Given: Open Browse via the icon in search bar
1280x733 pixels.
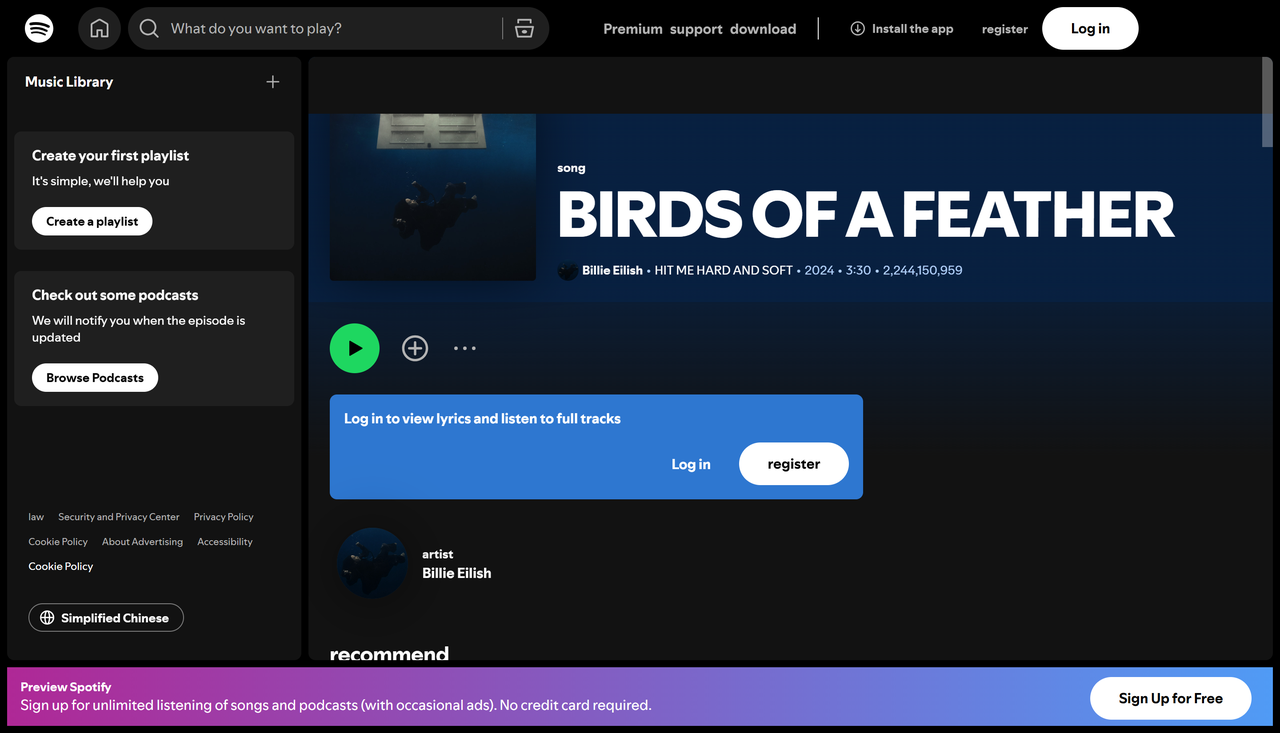Looking at the screenshot, I should 524,28.
